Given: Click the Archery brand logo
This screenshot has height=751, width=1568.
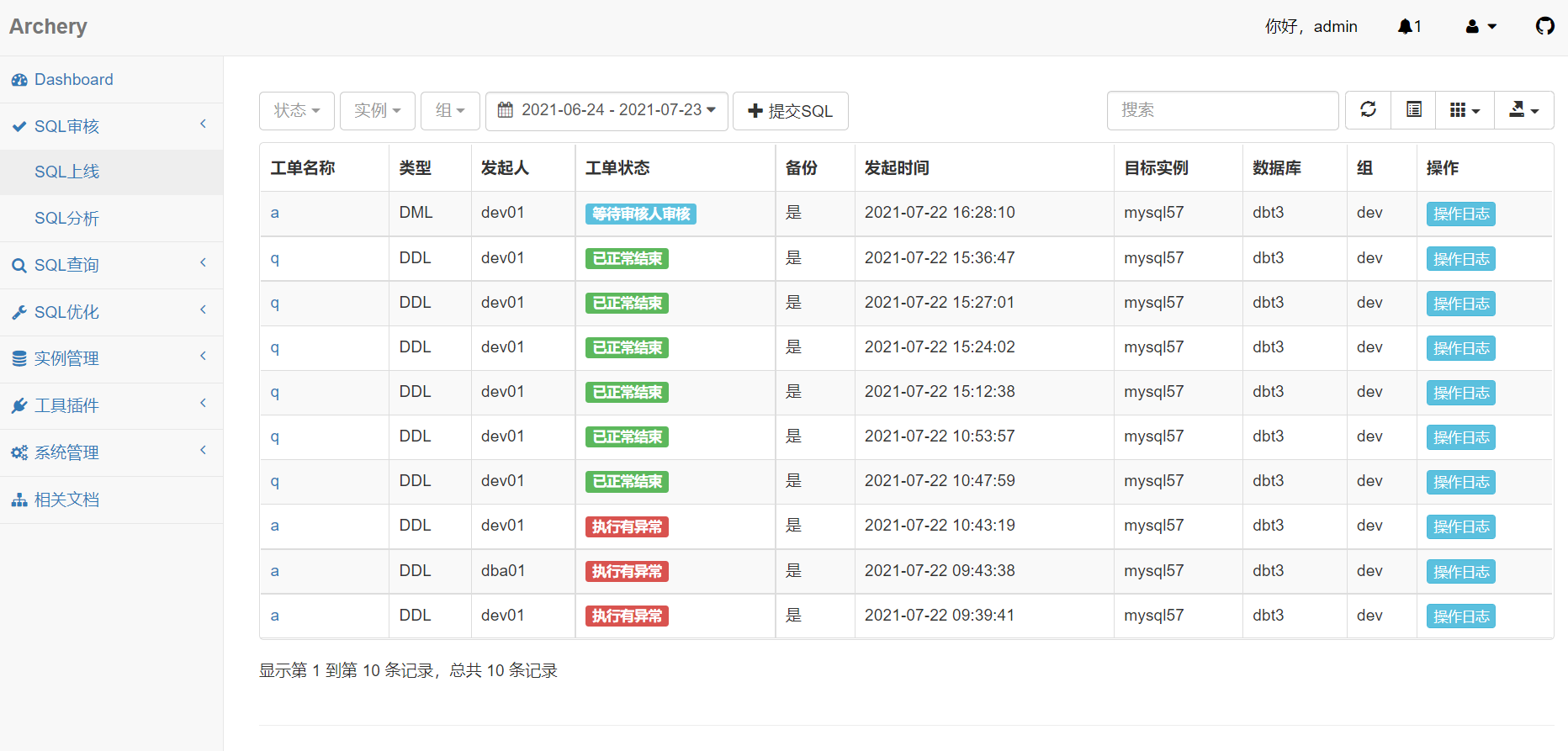Looking at the screenshot, I should [48, 27].
